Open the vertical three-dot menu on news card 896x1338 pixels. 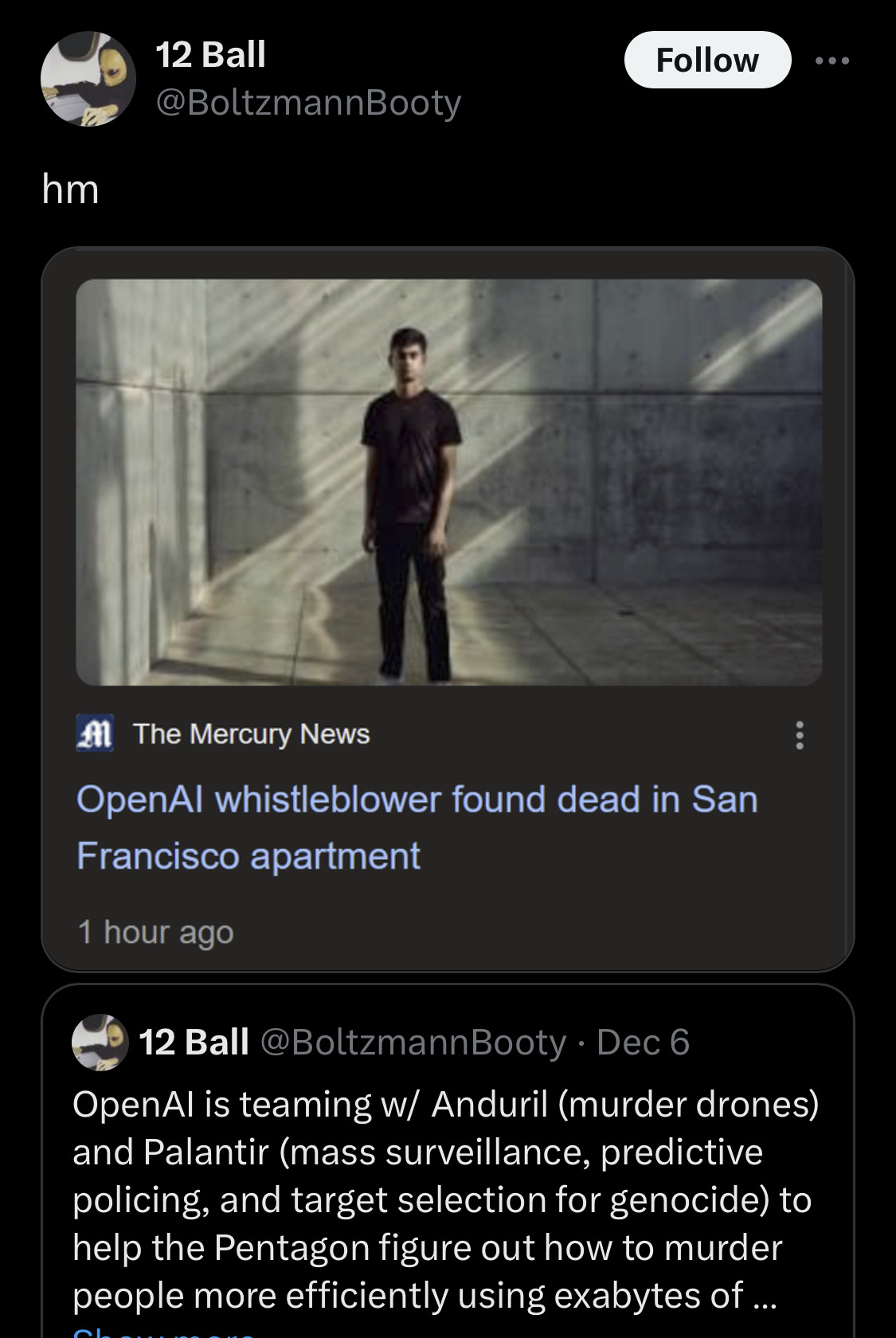point(800,735)
